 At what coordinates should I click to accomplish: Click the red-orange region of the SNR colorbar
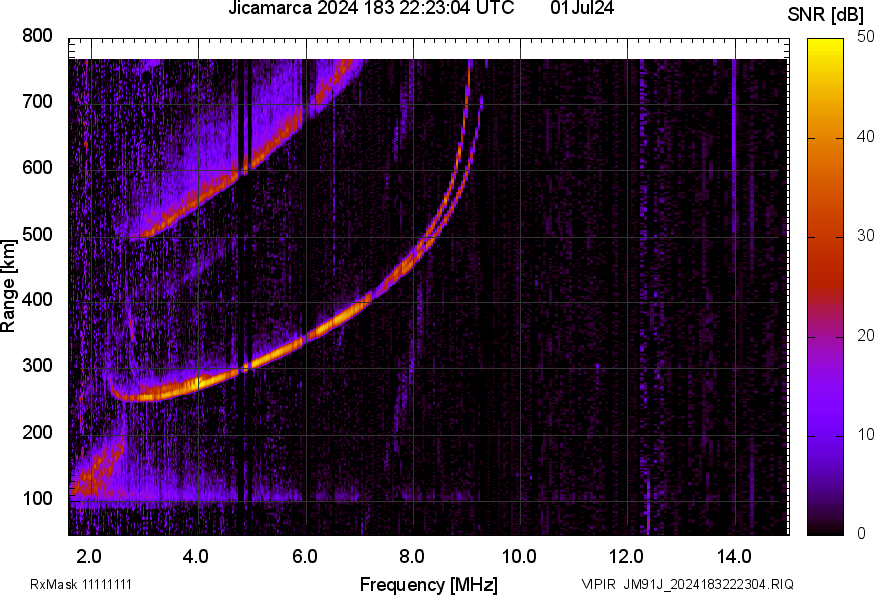pyautogui.click(x=826, y=245)
